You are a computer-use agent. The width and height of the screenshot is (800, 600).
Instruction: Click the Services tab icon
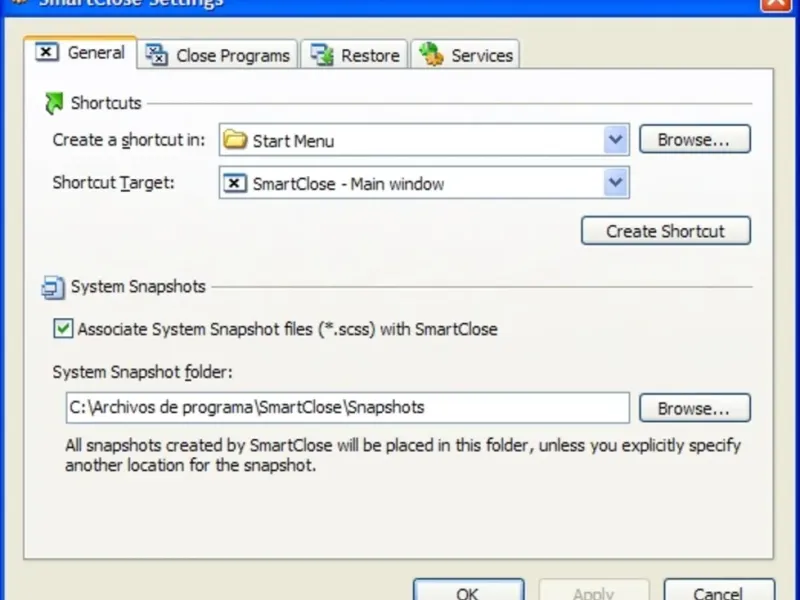point(432,54)
